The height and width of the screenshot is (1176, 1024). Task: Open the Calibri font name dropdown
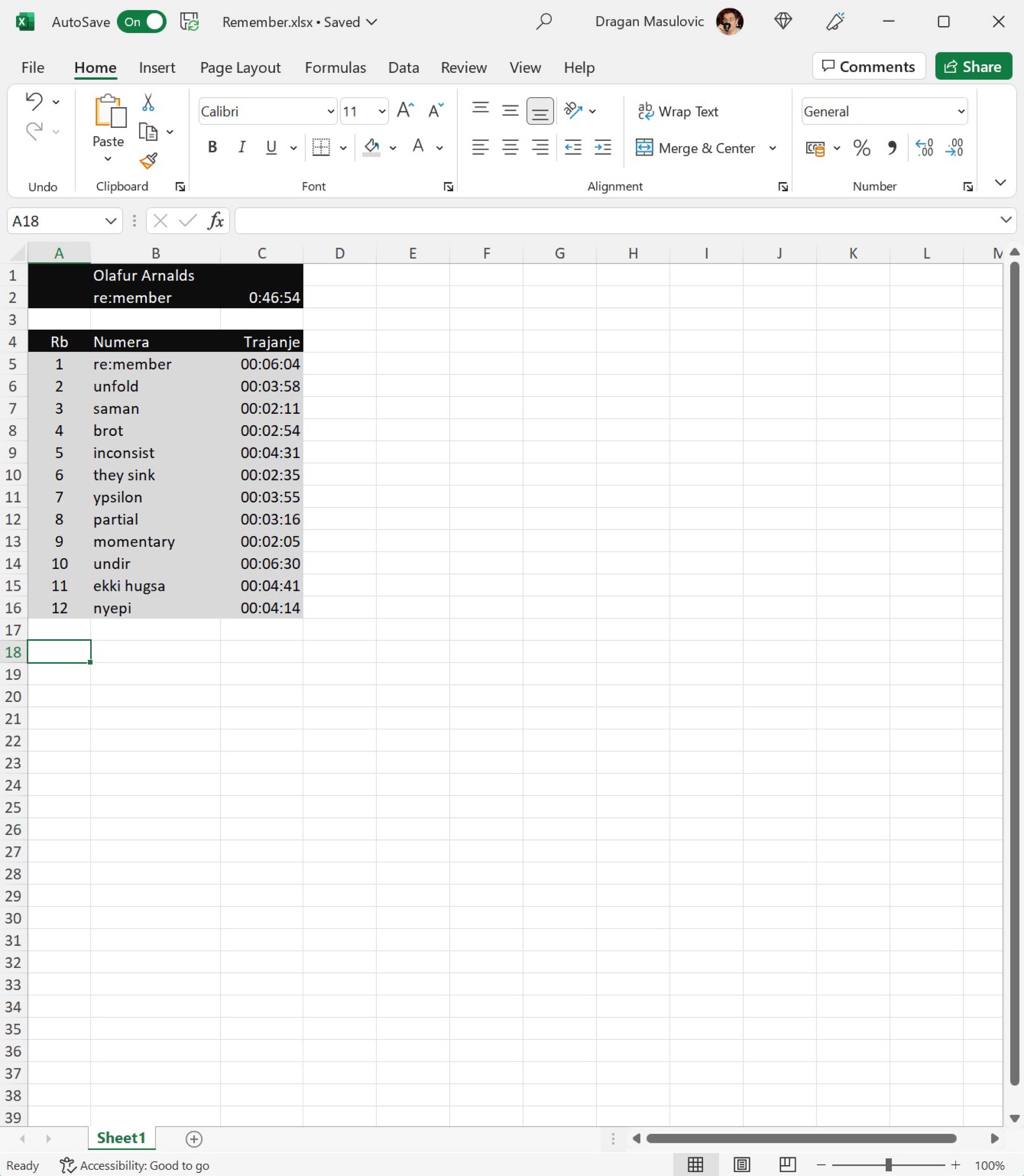pos(330,112)
